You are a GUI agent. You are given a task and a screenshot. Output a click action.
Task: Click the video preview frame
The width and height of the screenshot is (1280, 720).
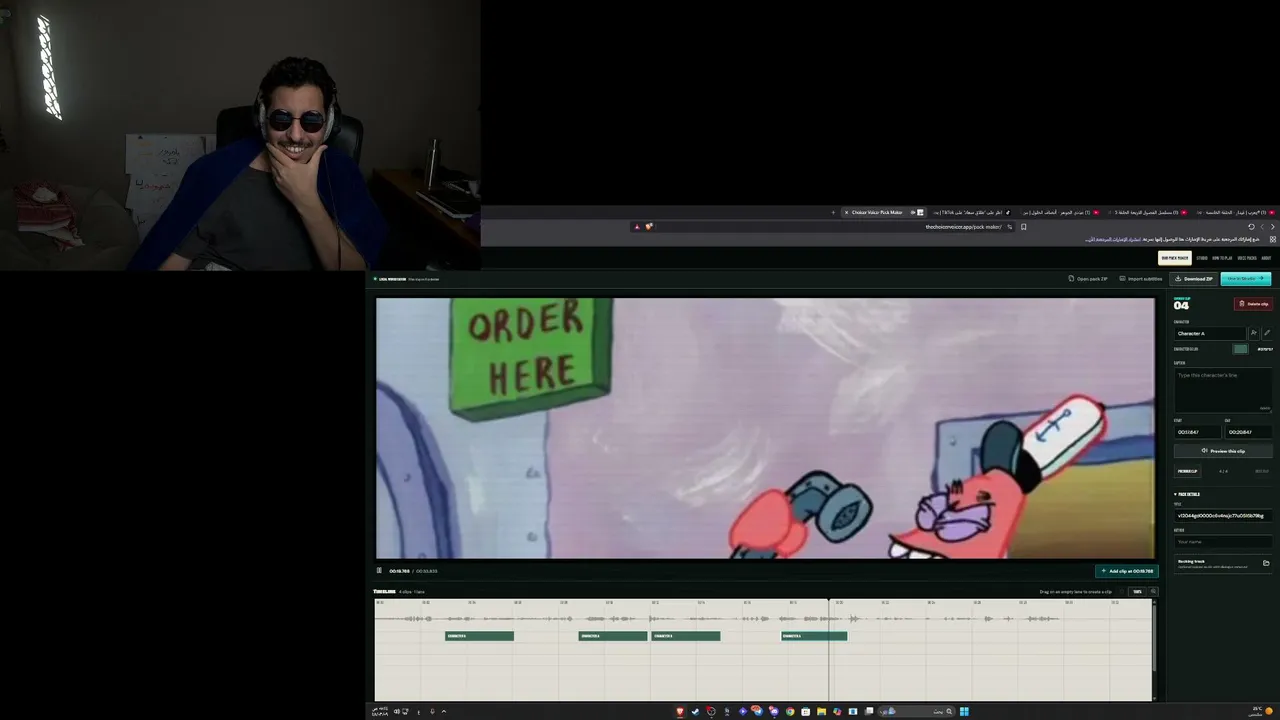765,428
